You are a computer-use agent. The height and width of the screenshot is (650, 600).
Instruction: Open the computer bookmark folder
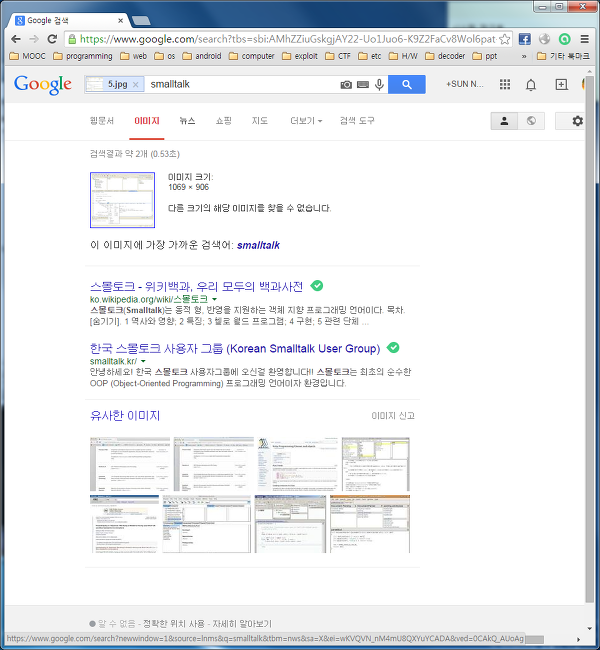pyautogui.click(x=252, y=56)
